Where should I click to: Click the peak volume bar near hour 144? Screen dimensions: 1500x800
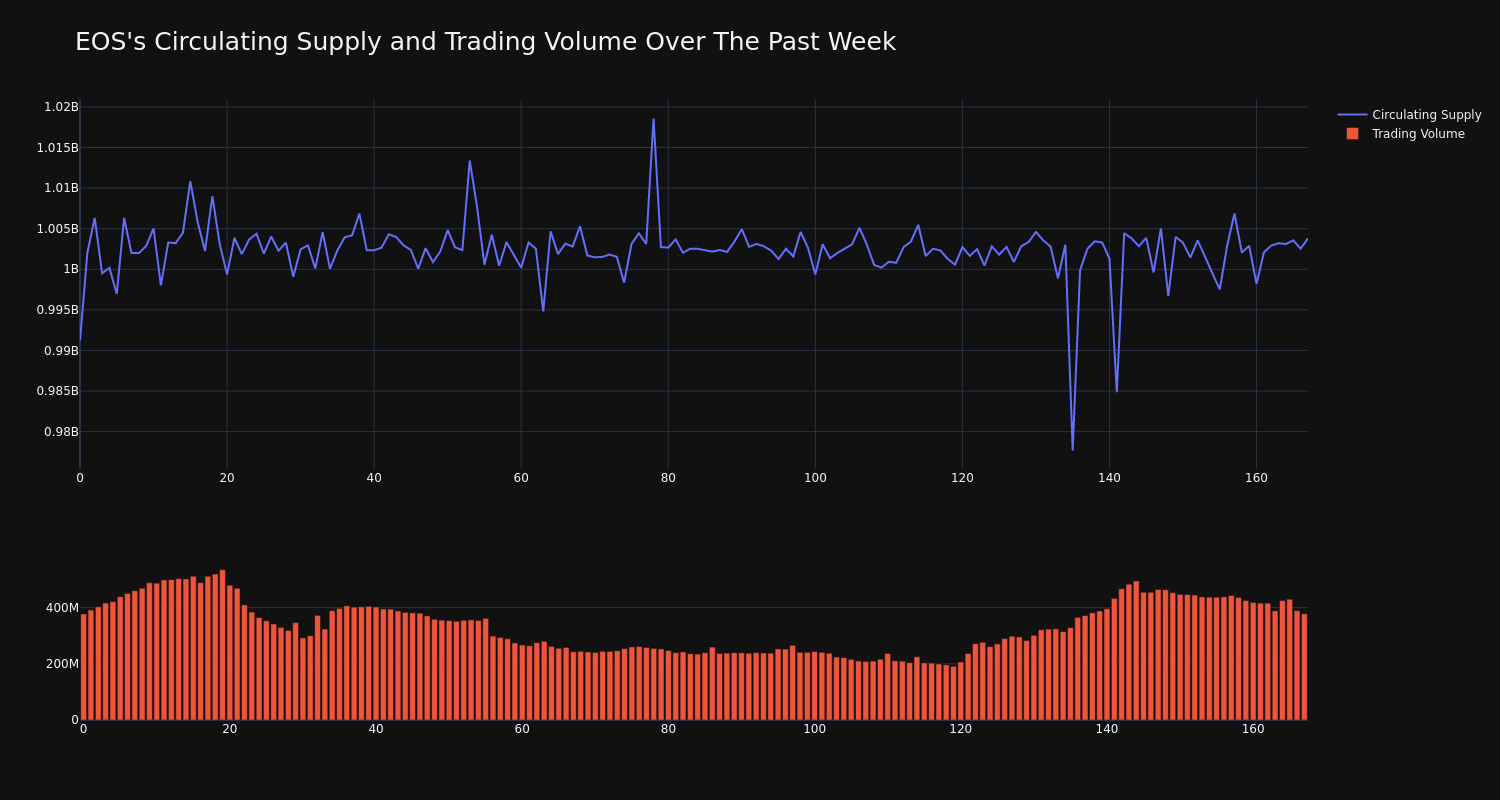tap(1136, 650)
